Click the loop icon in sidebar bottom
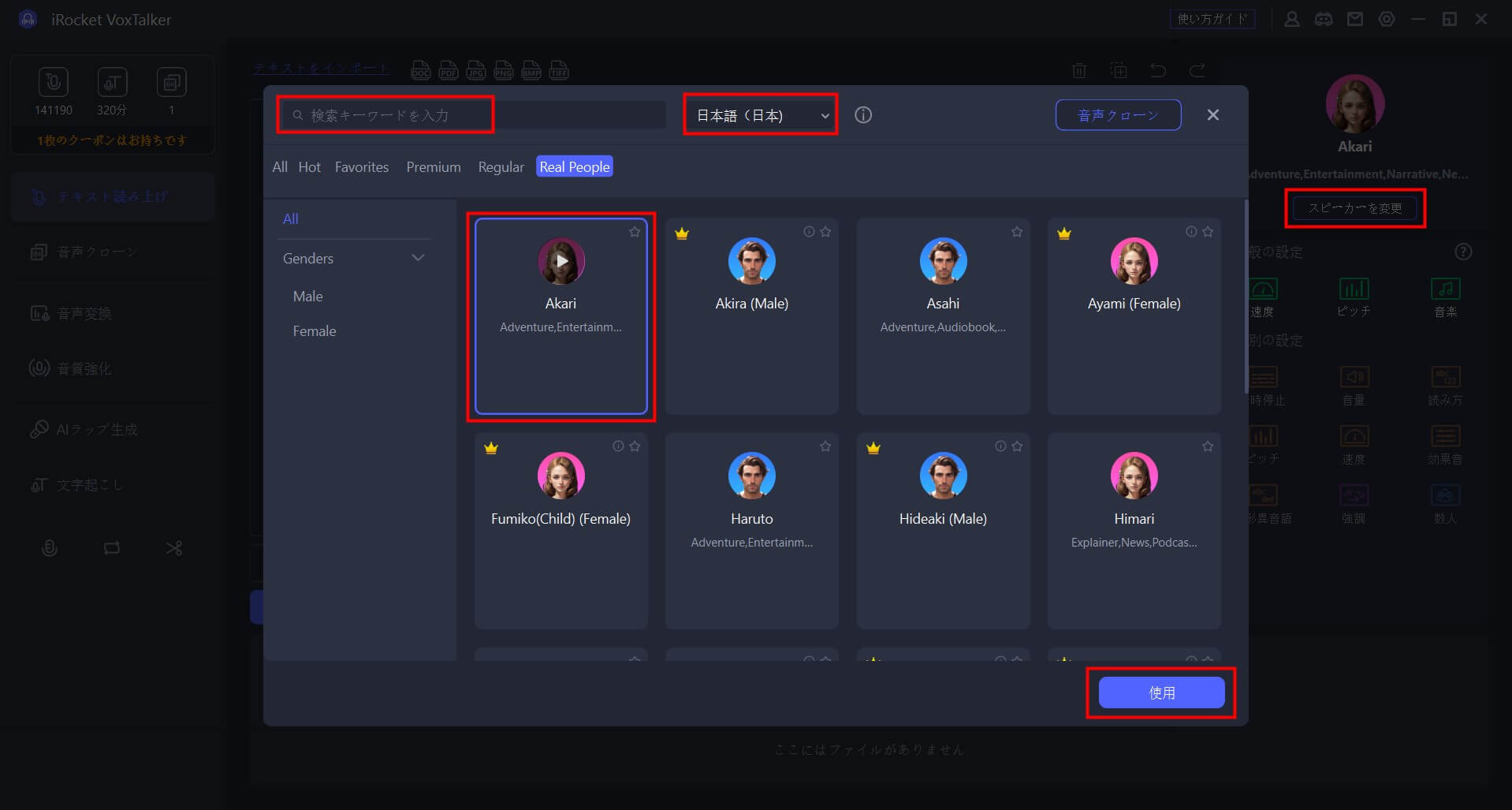 coord(112,548)
